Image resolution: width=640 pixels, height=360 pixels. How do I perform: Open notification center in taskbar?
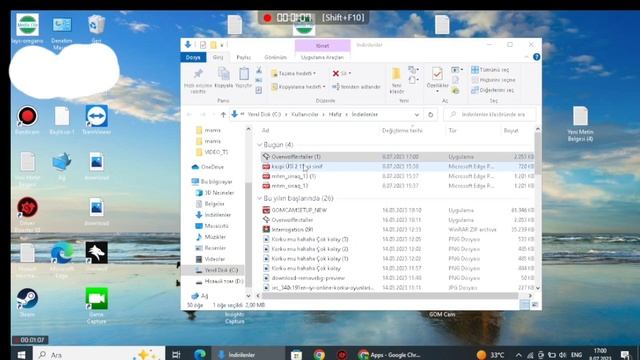pos(624,355)
